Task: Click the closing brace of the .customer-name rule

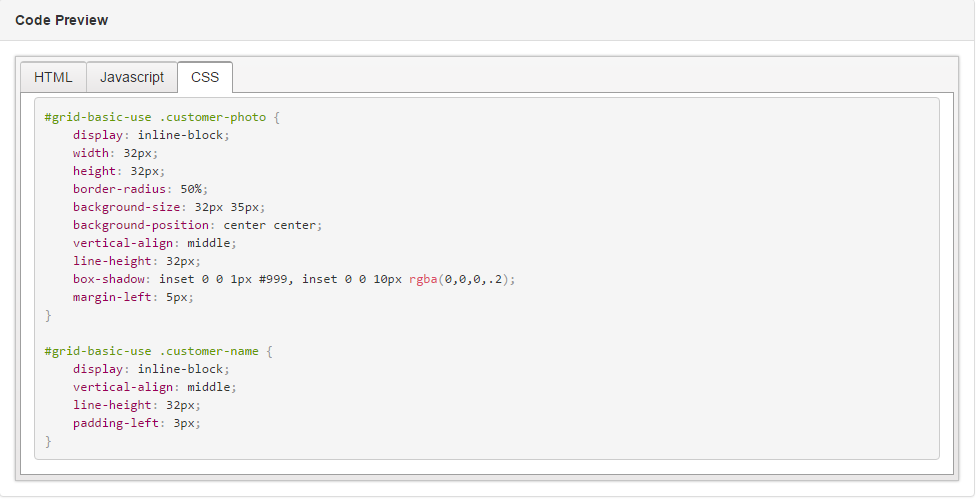Action: tap(48, 441)
